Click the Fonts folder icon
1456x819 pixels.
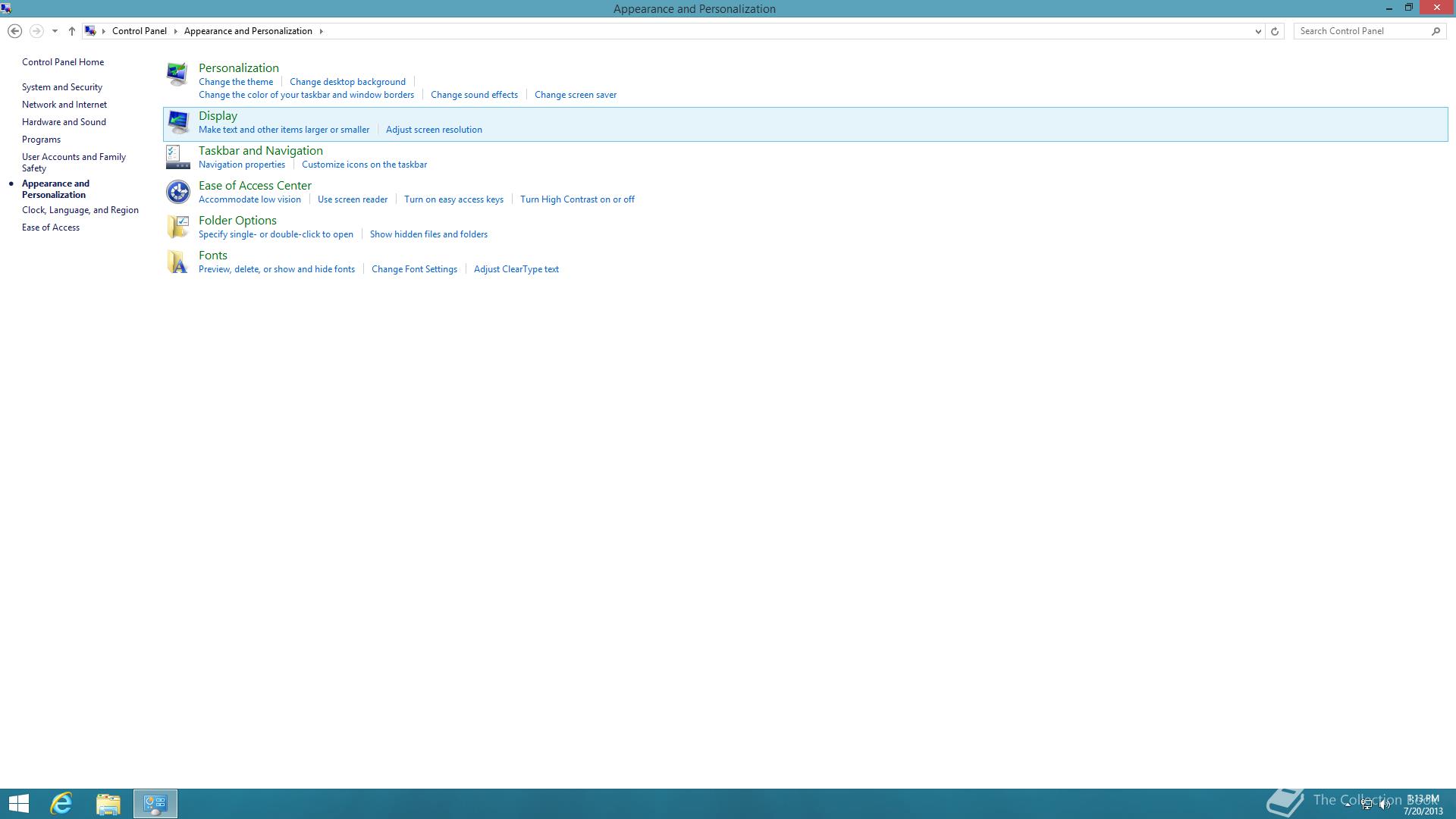pos(177,262)
